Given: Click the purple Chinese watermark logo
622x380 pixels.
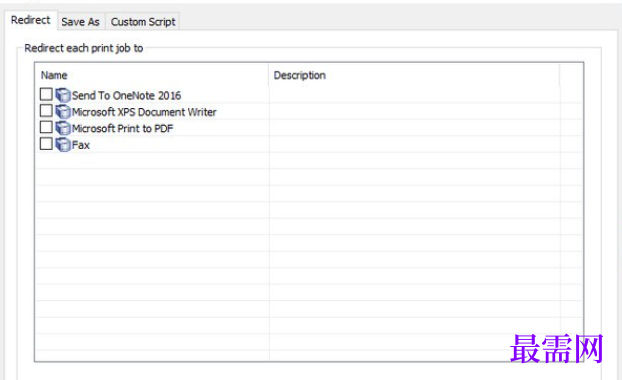Looking at the screenshot, I should tap(556, 348).
